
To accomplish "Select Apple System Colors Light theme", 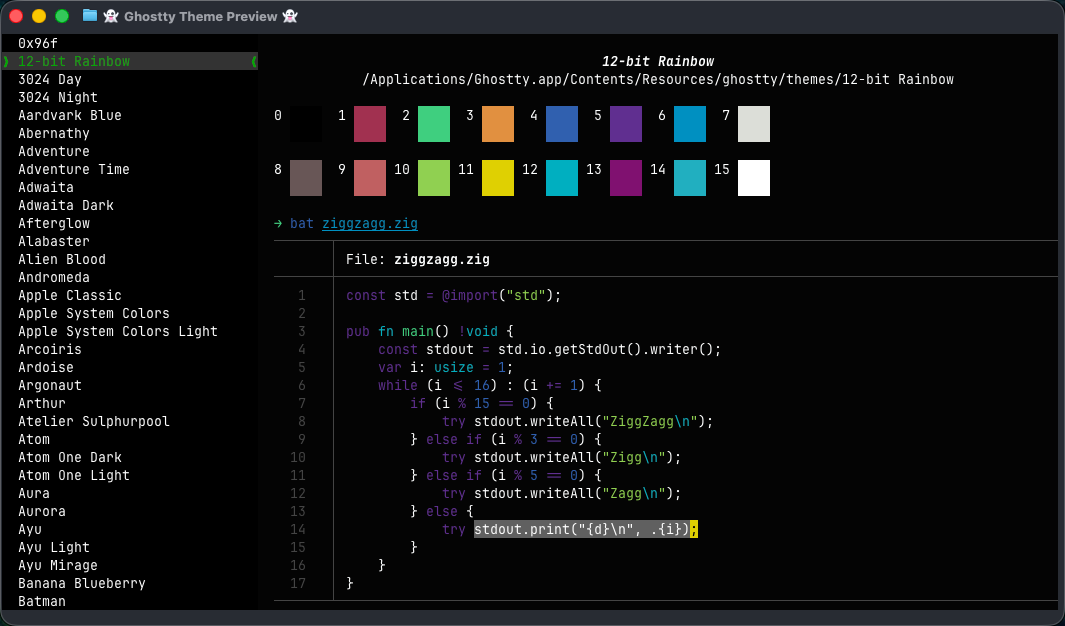I will tap(118, 331).
